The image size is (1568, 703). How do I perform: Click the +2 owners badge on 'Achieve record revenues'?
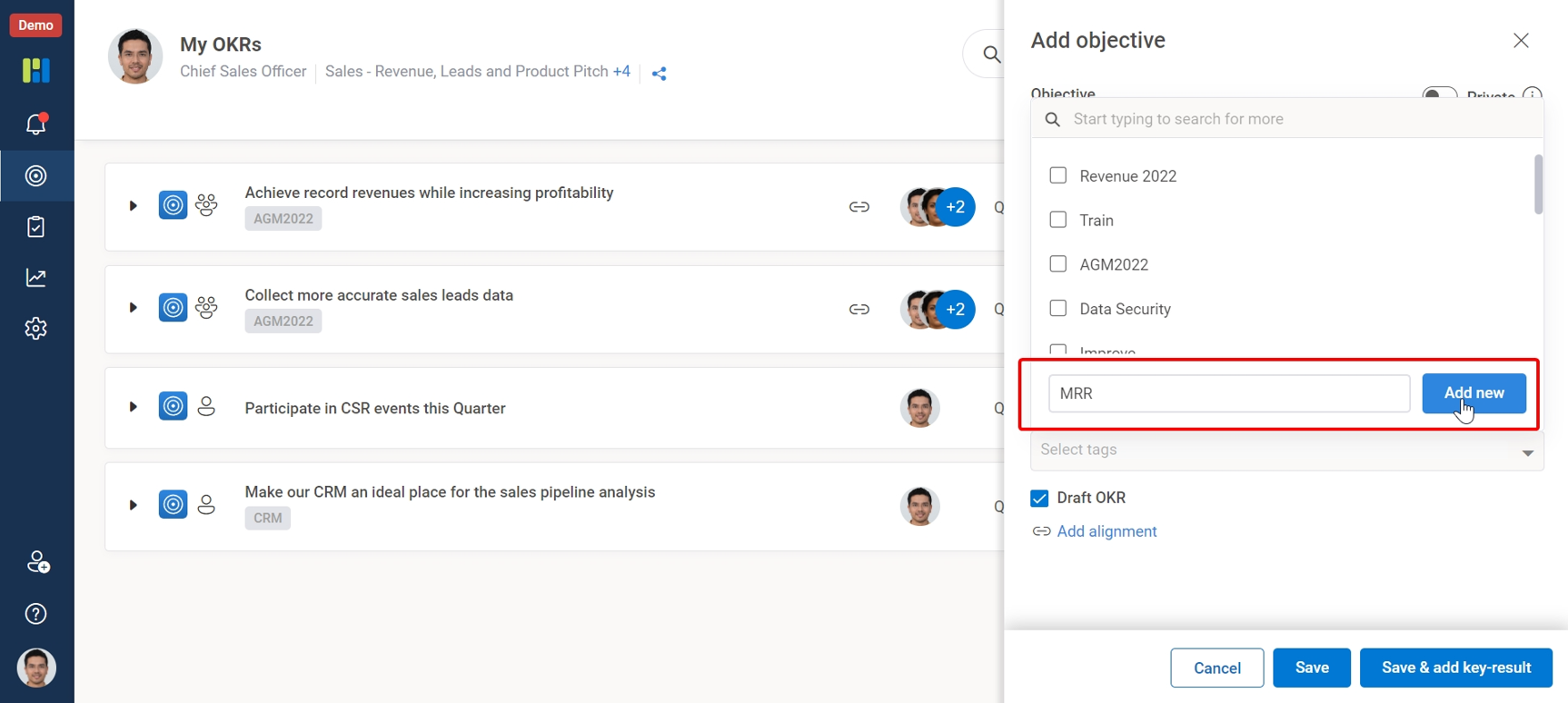click(956, 207)
